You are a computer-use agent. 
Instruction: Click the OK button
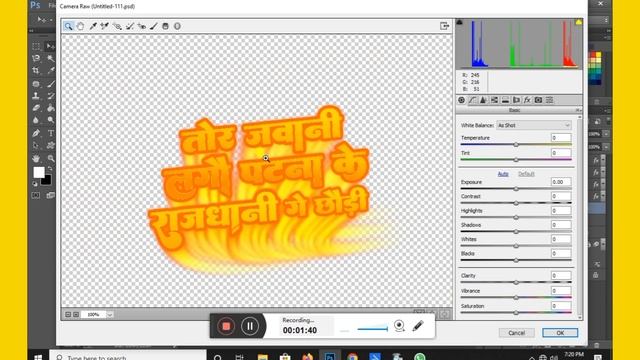click(560, 333)
